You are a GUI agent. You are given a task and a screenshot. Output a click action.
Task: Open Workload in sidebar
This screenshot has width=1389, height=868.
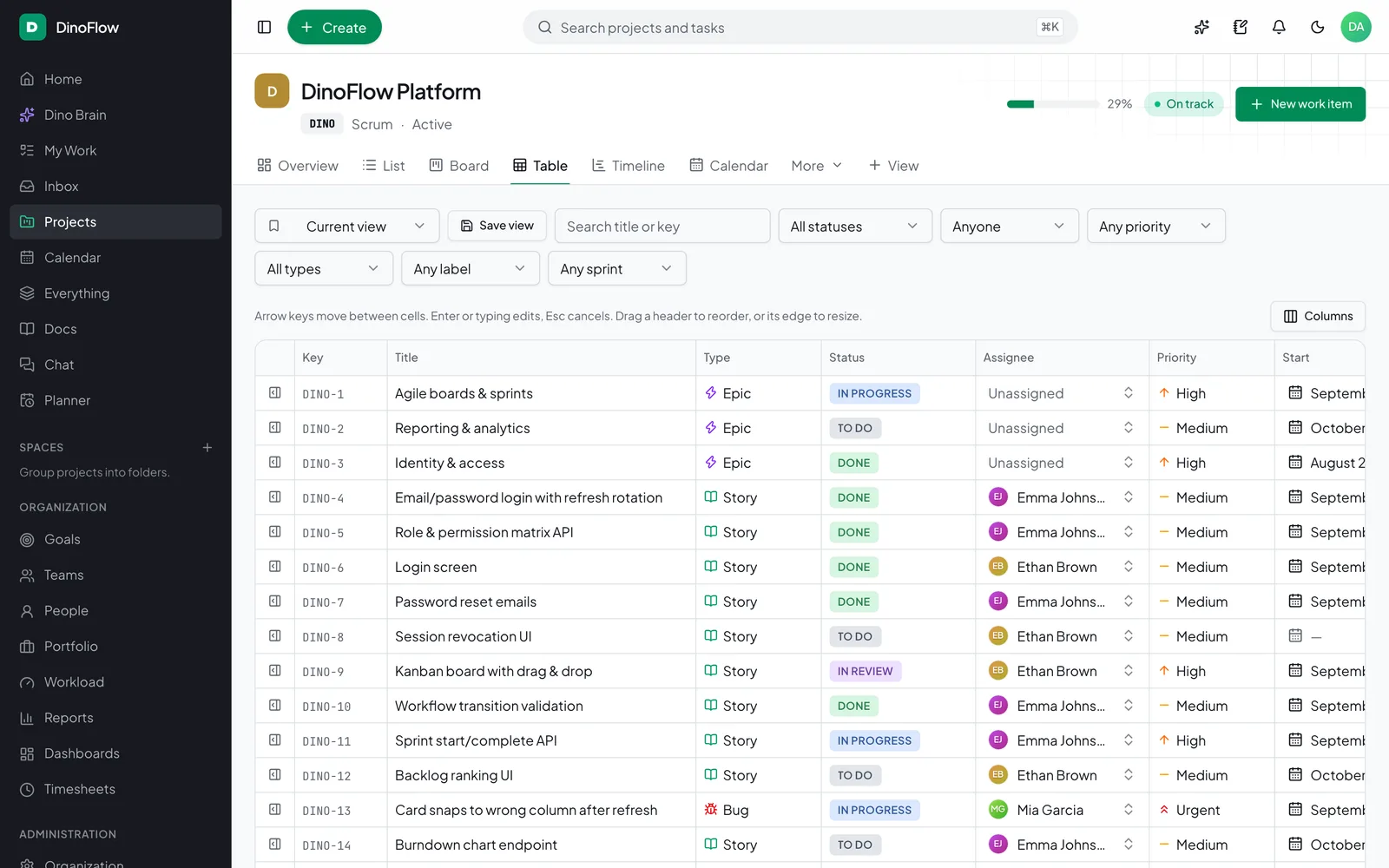coord(115,682)
